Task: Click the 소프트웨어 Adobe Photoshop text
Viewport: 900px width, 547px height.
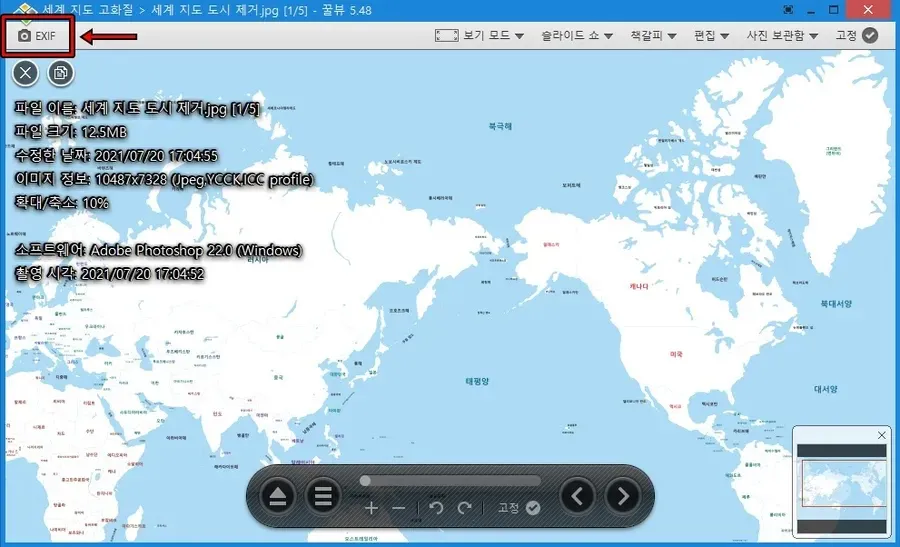Action: (x=158, y=250)
